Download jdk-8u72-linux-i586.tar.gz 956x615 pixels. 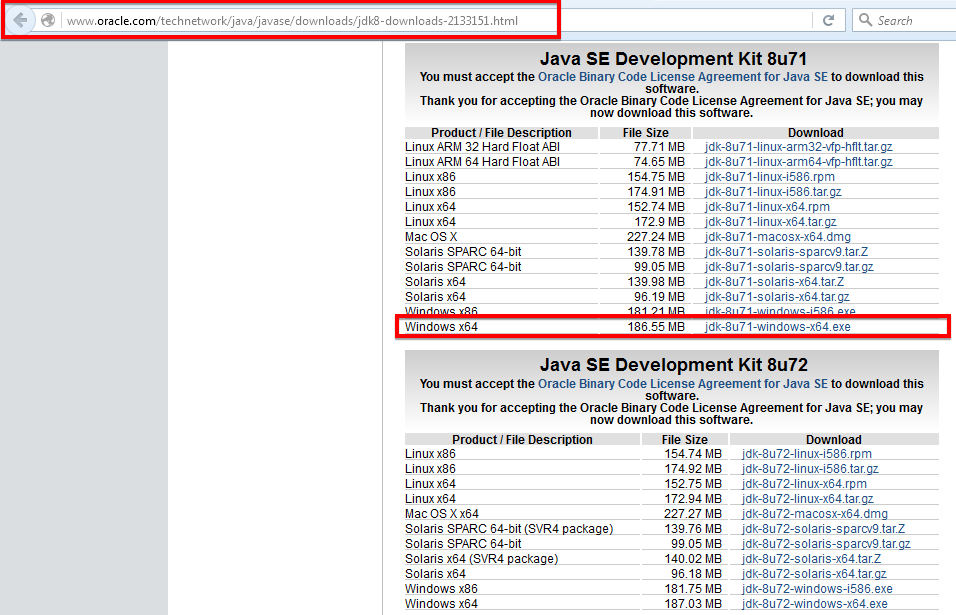[810, 469]
